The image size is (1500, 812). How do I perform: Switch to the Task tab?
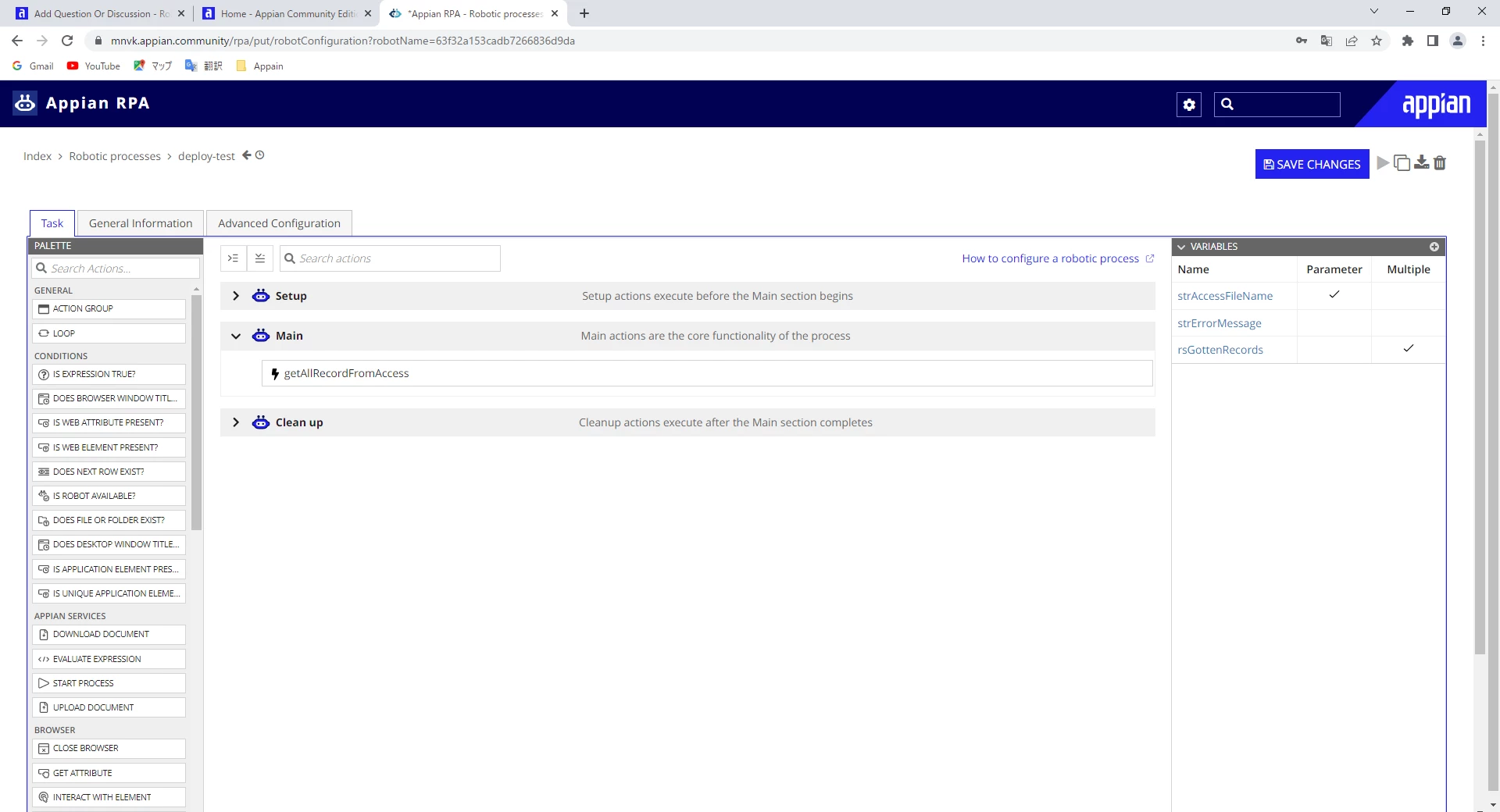click(52, 223)
